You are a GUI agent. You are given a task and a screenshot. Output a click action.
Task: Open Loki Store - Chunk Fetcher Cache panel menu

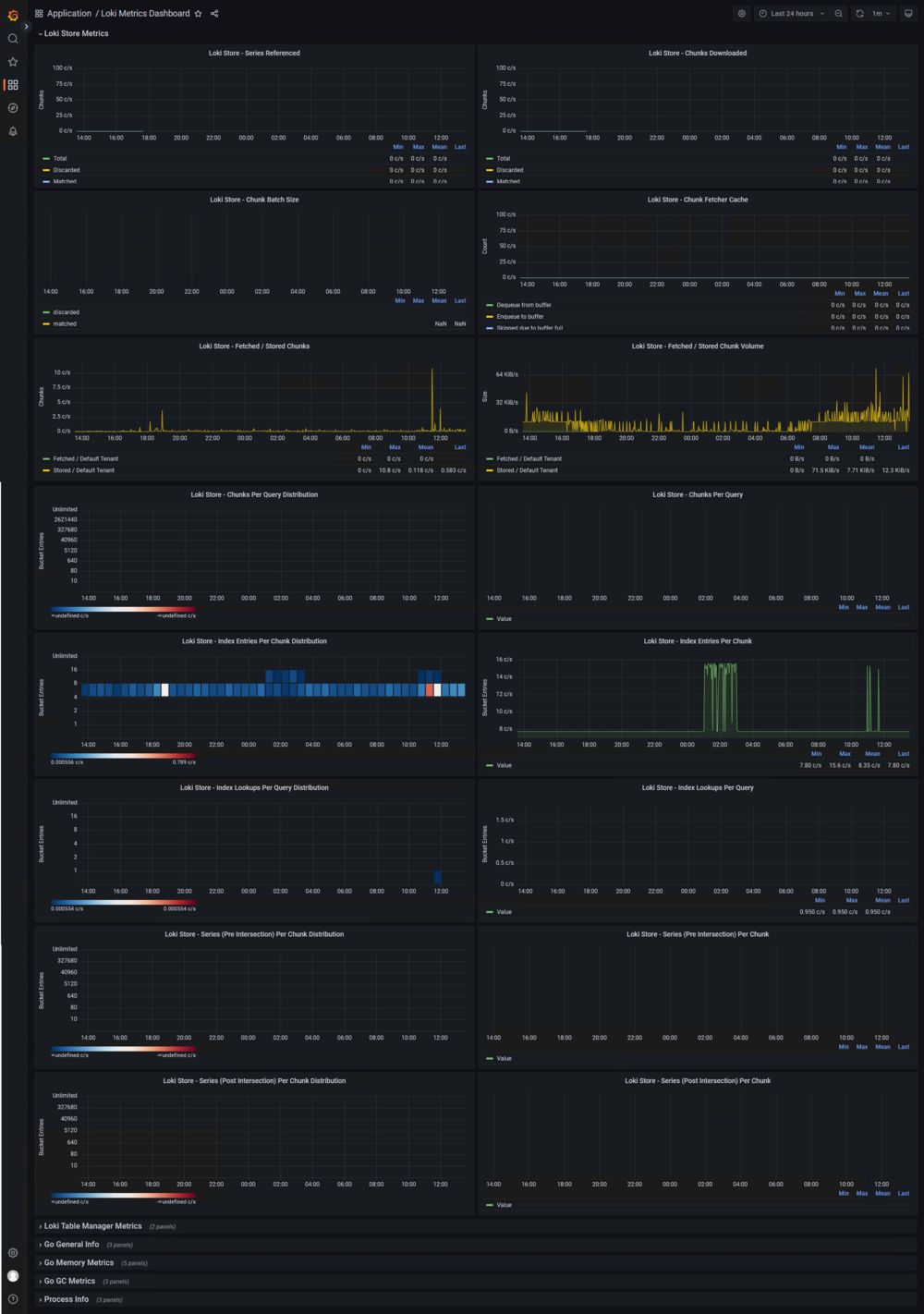coord(698,200)
